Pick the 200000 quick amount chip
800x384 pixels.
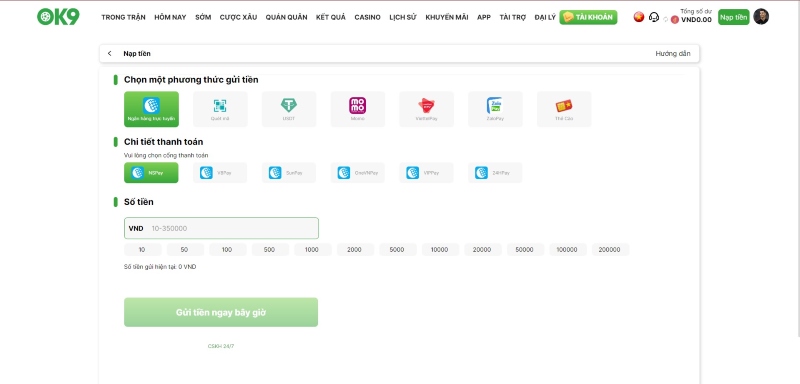[610, 250]
